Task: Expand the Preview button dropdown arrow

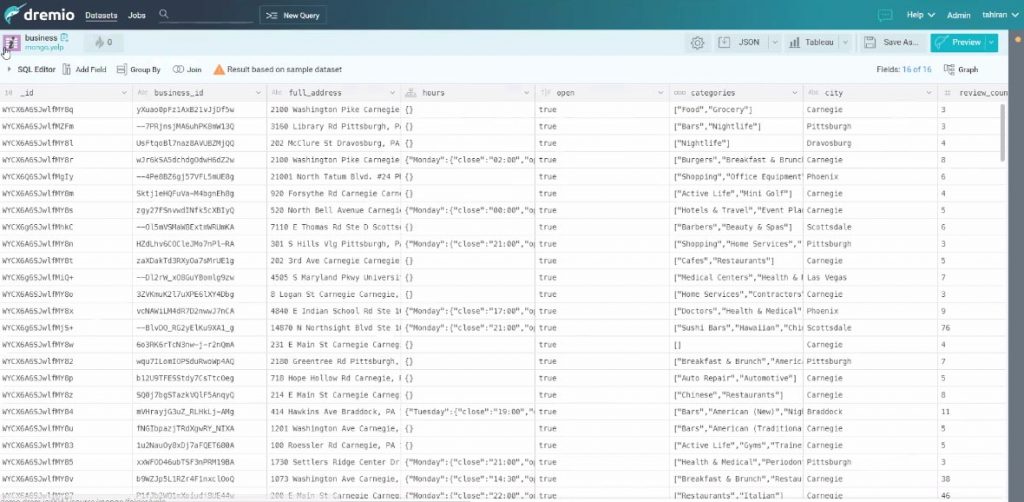Action: (x=991, y=43)
